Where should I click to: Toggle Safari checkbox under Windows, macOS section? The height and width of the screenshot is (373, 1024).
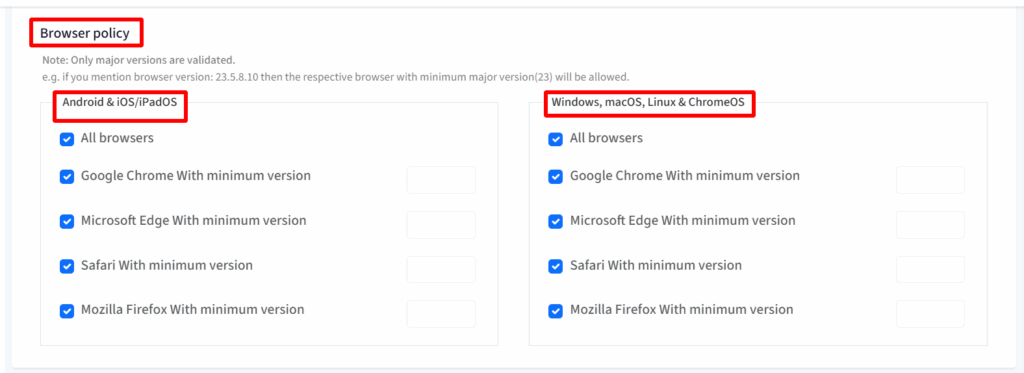point(556,267)
